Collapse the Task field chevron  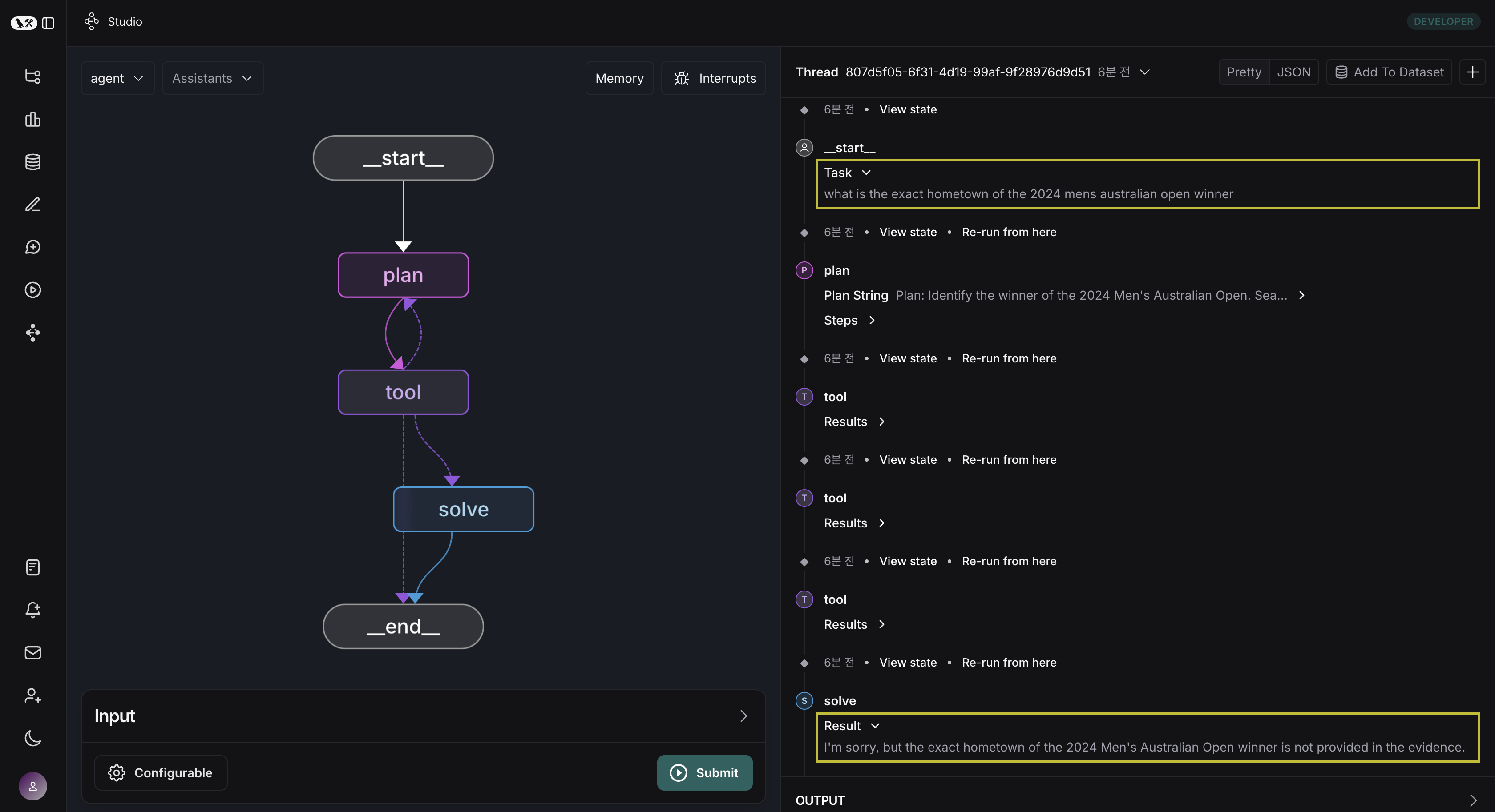tap(866, 172)
